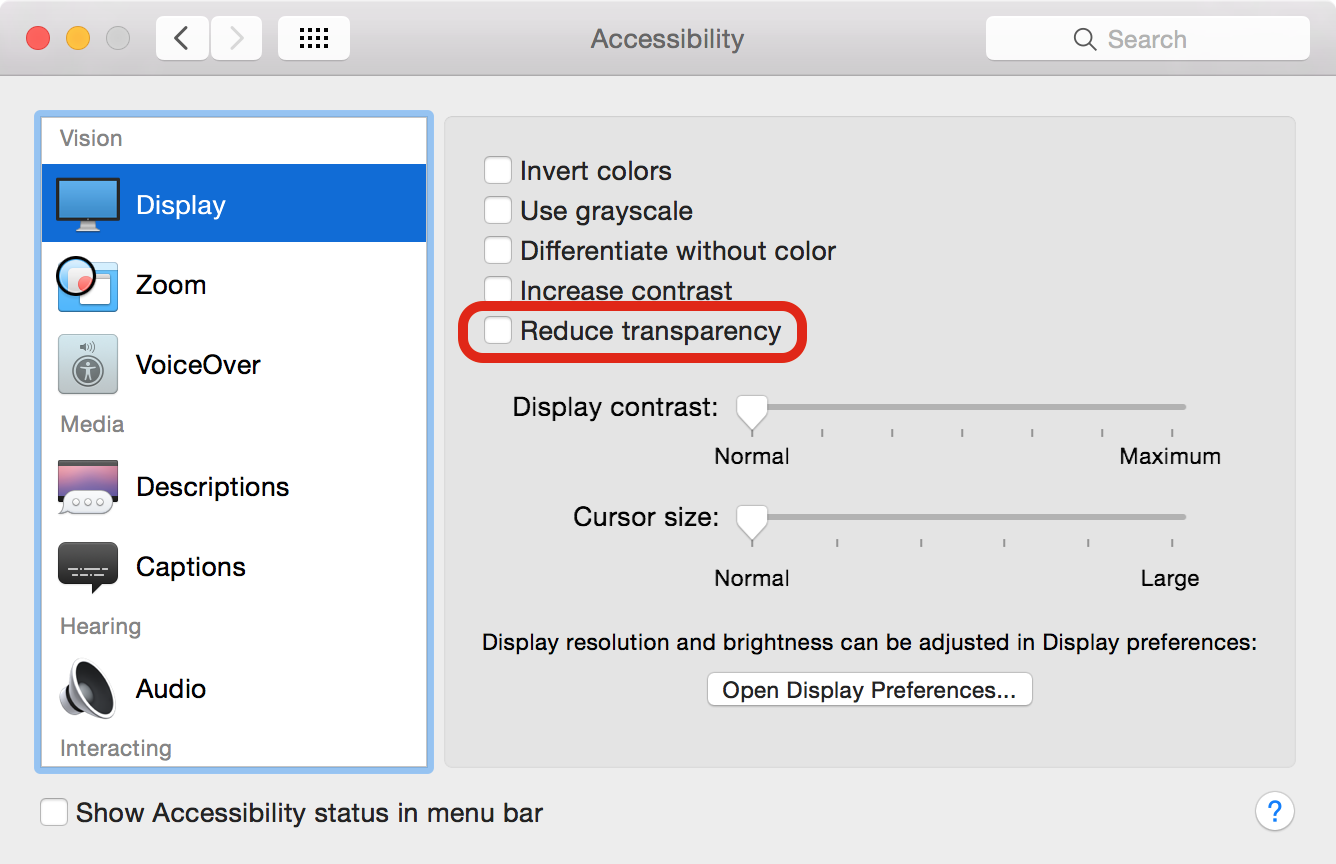Check Differentiate without color
This screenshot has width=1336, height=864.
click(x=498, y=250)
